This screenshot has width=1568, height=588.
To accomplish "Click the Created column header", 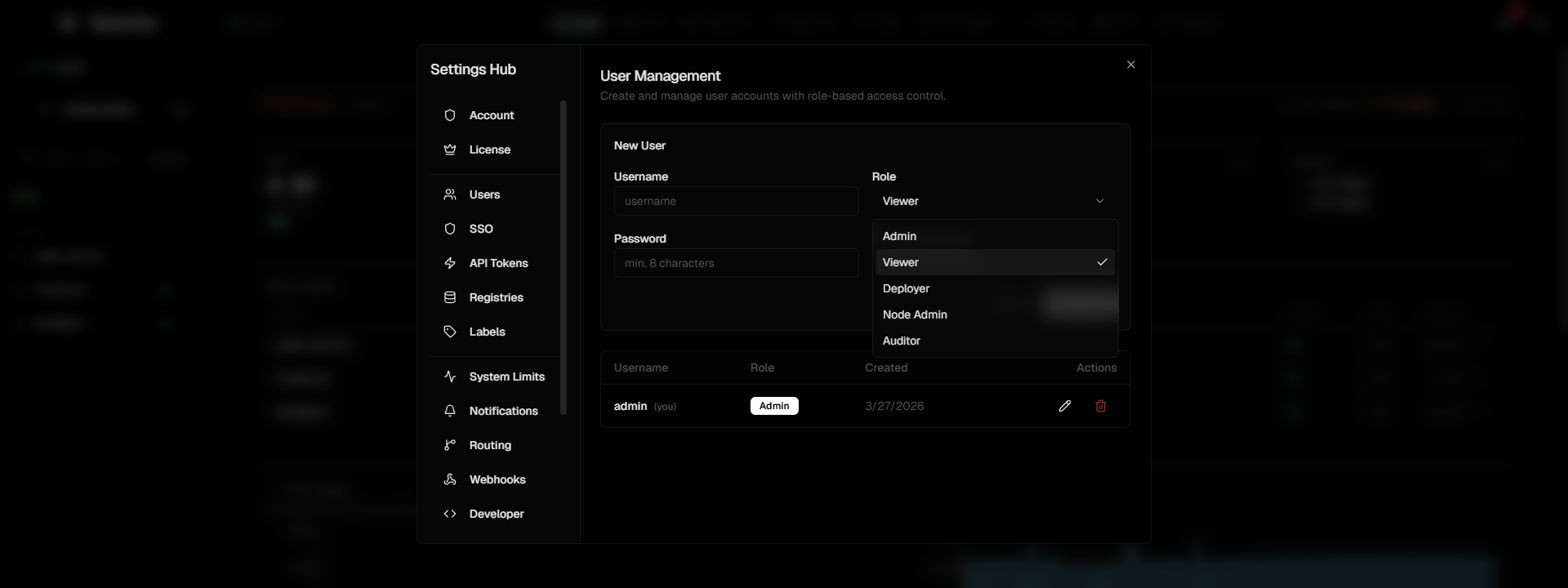I will (886, 367).
